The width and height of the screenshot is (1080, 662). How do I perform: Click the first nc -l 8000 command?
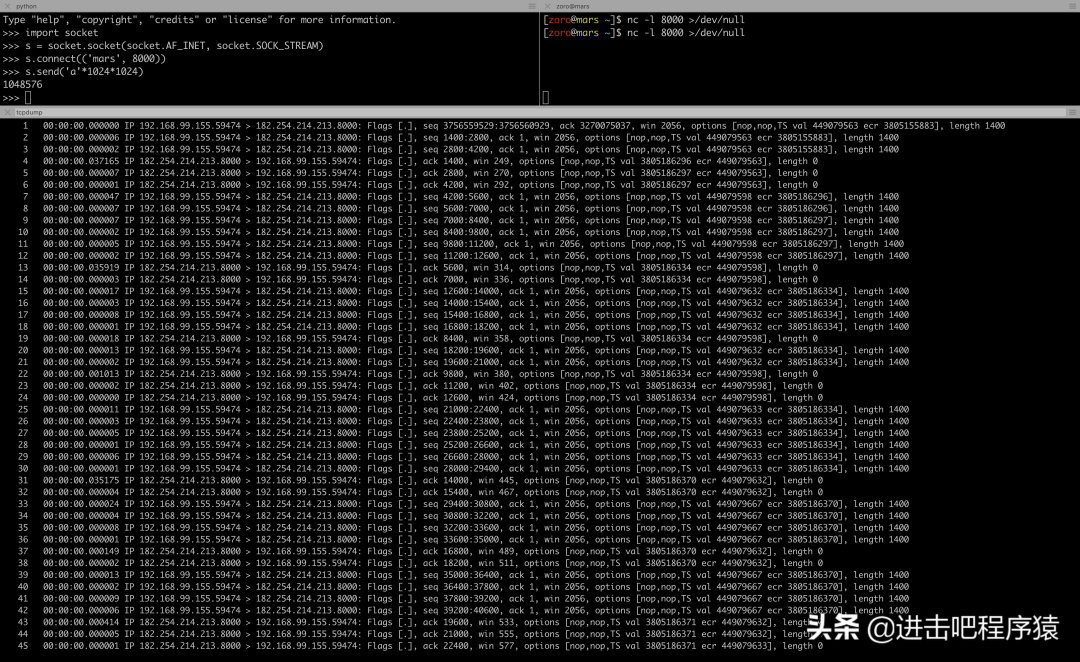coord(685,20)
